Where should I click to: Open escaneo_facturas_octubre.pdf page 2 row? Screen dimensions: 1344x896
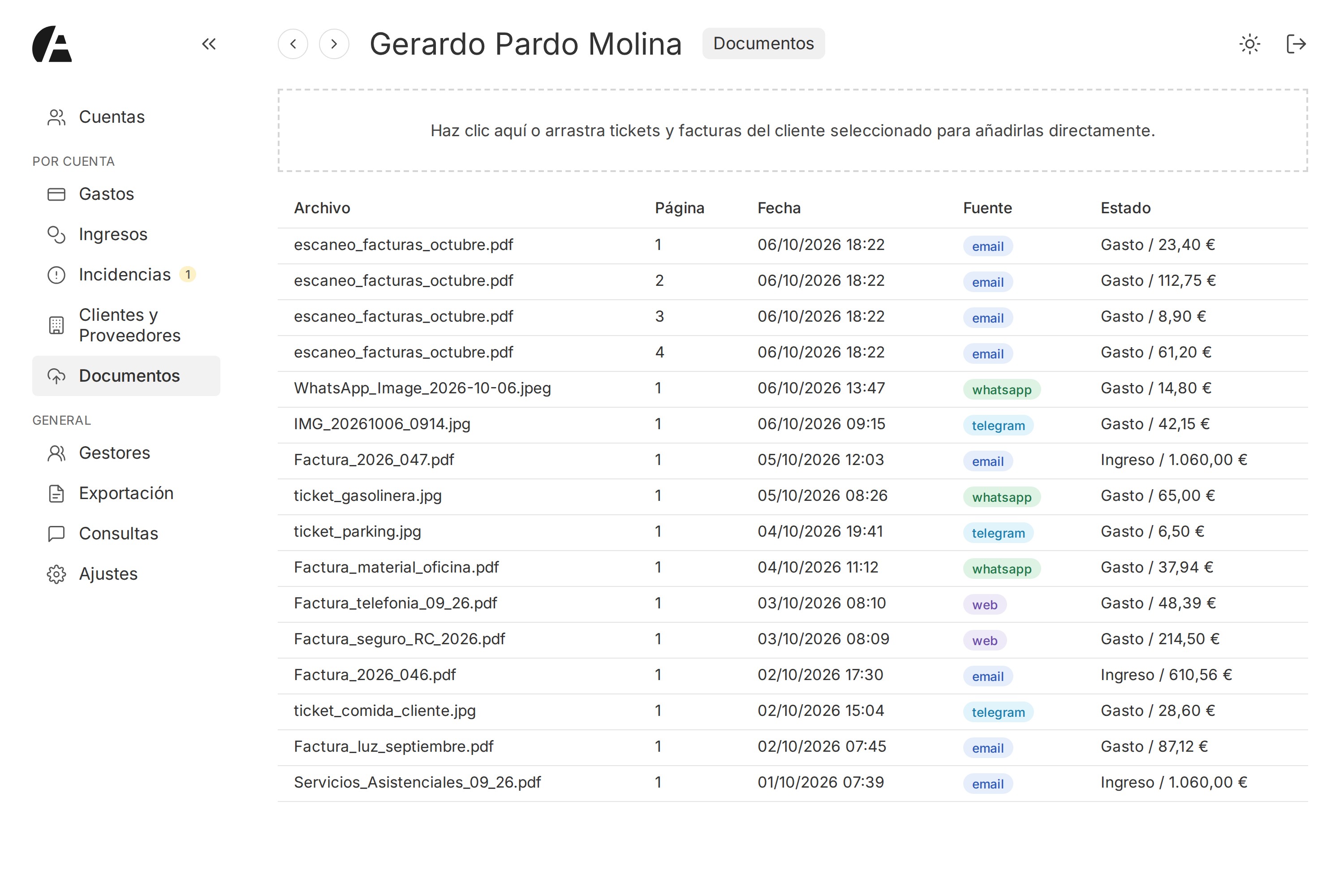pyautogui.click(x=793, y=282)
